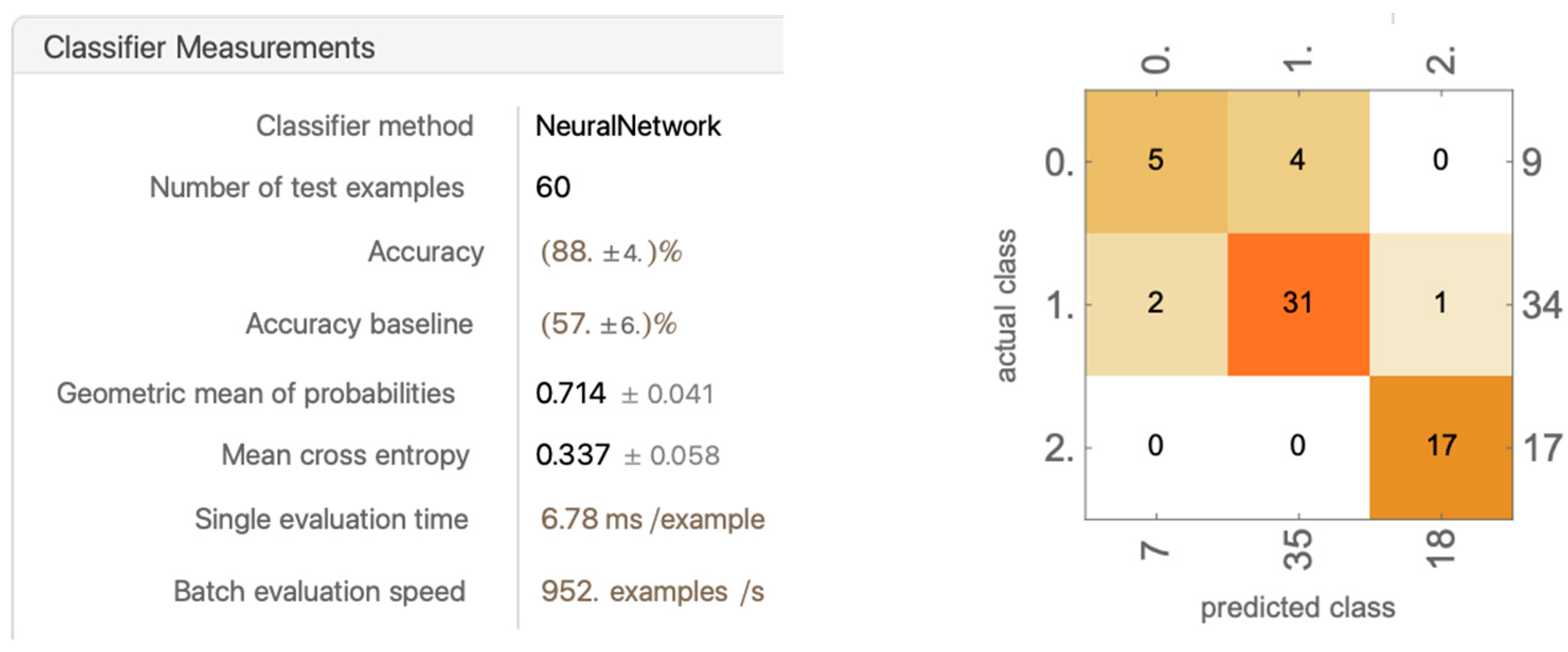Click the 57% accuracy baseline value
This screenshot has width=1568, height=652.
tap(608, 323)
